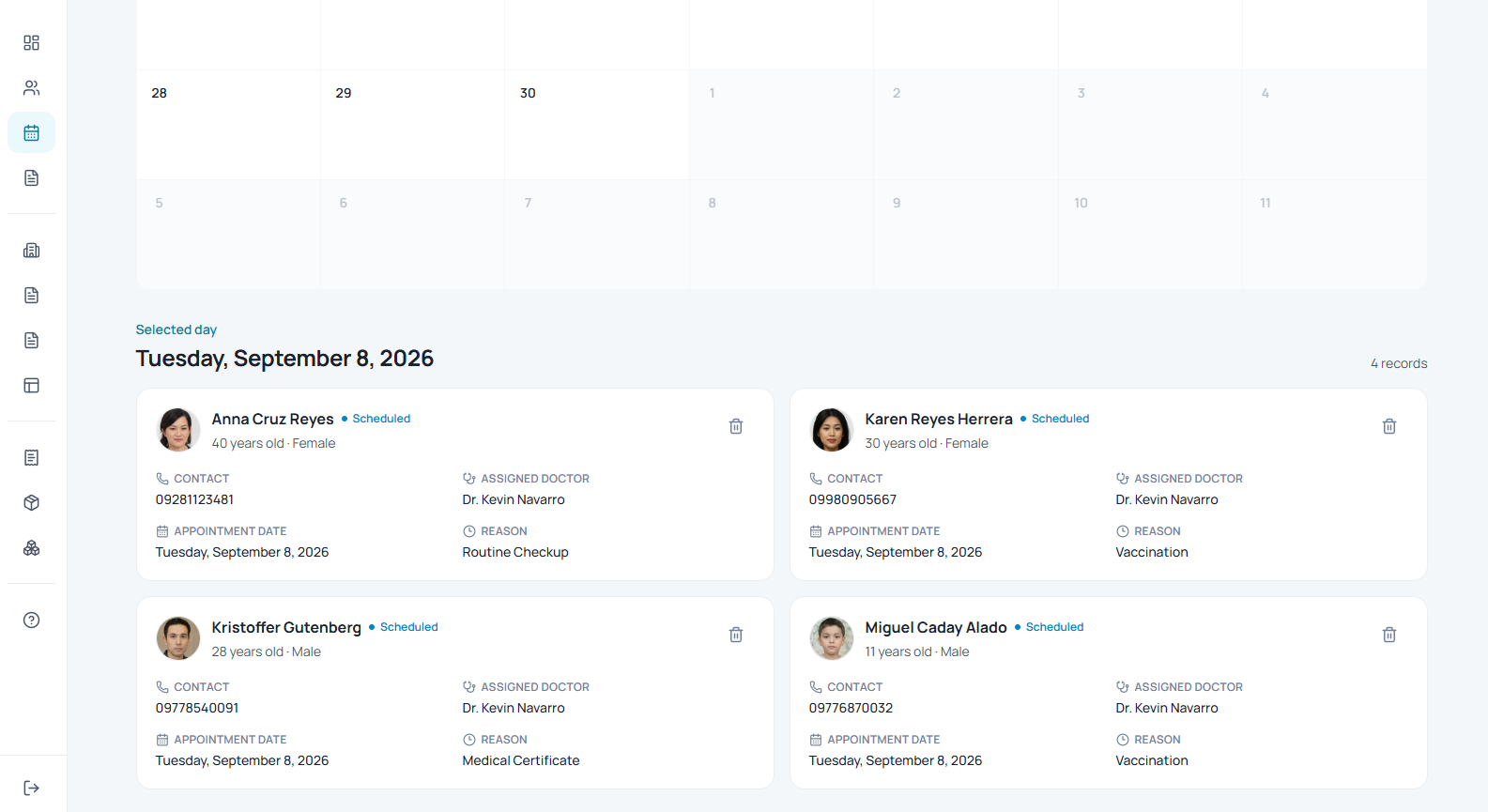Open the help question mark icon
1488x812 pixels.
(x=31, y=620)
